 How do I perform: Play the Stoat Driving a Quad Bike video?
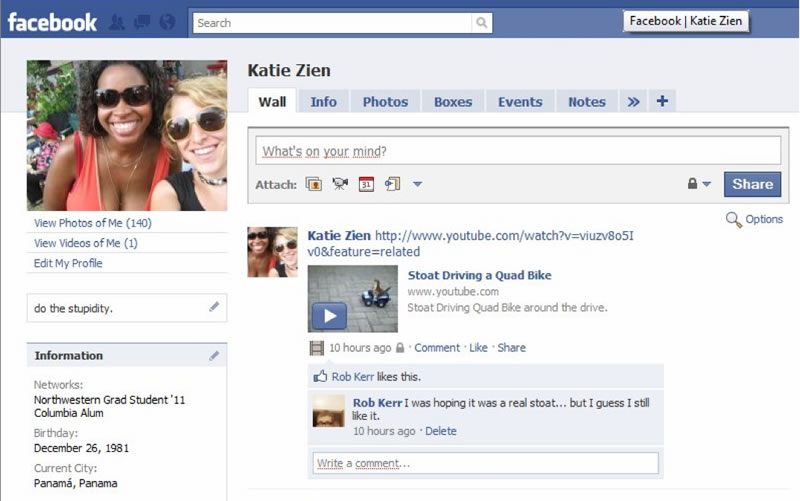coord(330,316)
